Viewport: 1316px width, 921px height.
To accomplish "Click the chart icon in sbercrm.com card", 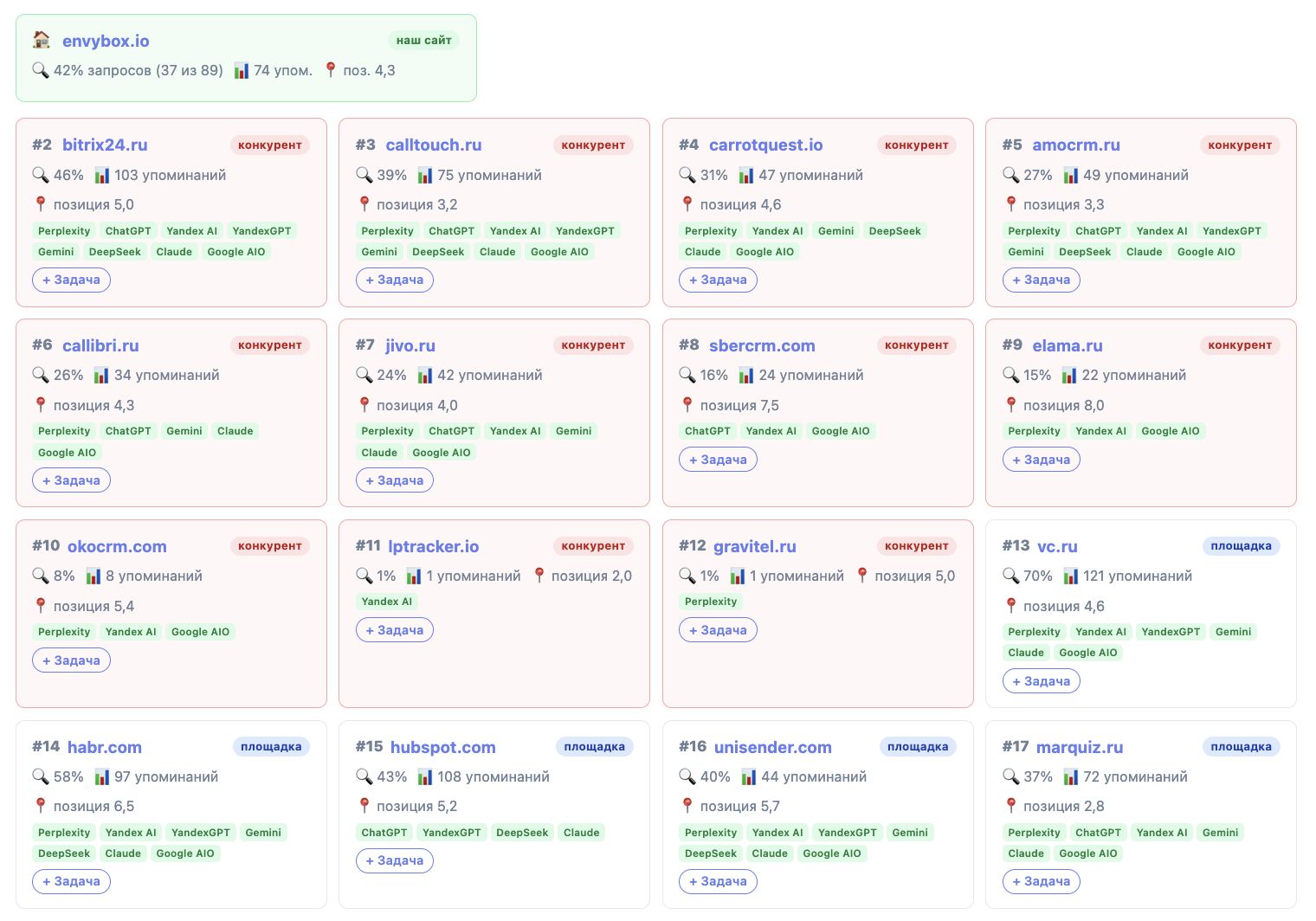I will (x=746, y=375).
